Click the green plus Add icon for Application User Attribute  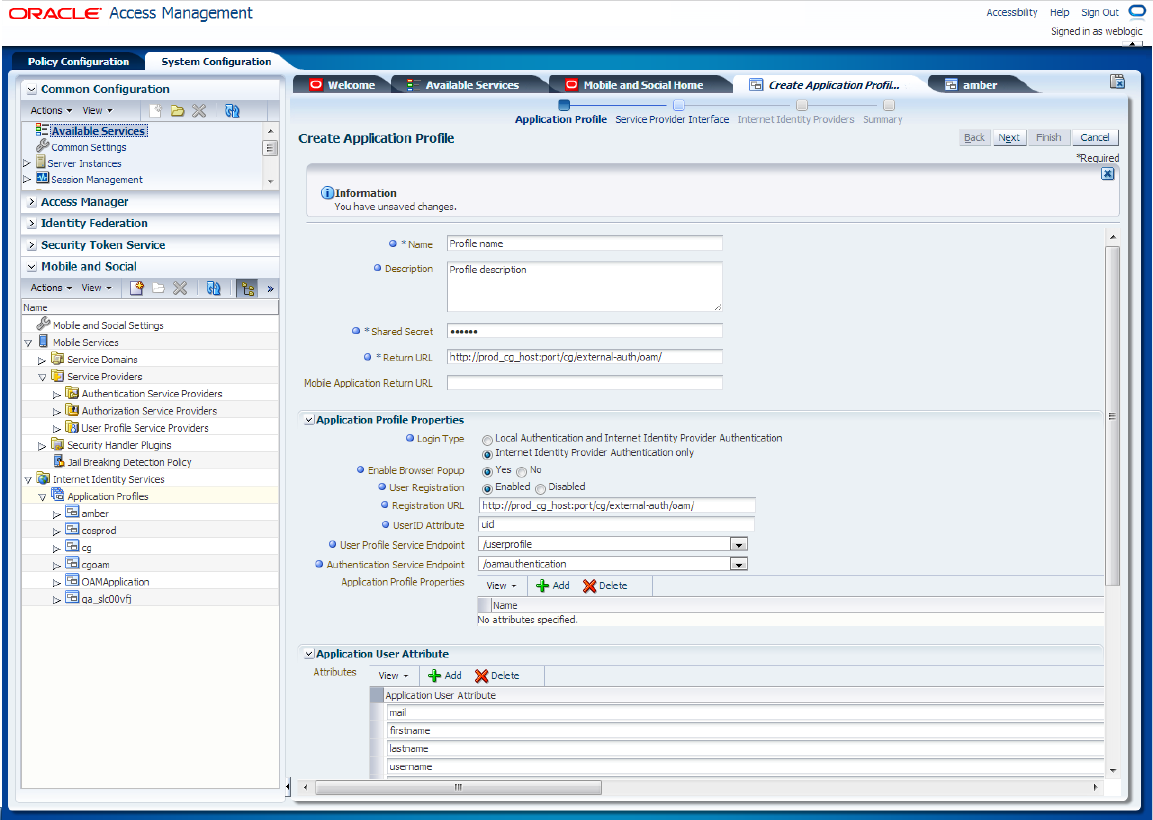tap(435, 675)
